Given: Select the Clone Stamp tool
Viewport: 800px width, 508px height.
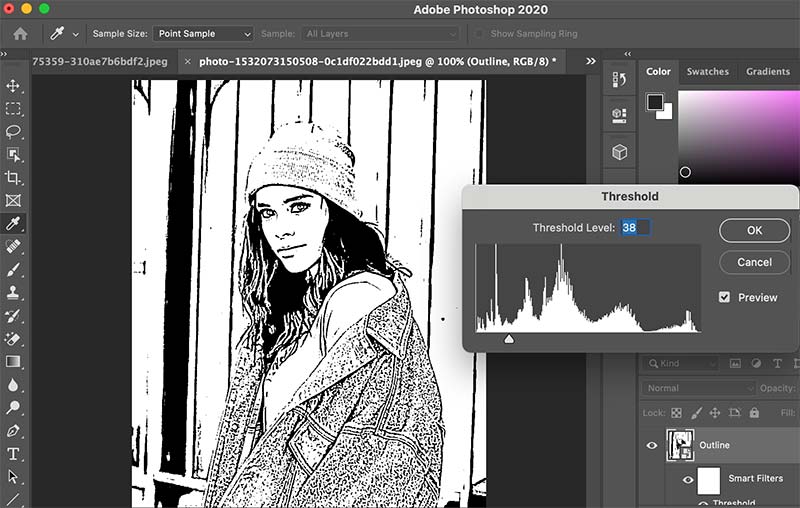Looking at the screenshot, I should coord(13,292).
